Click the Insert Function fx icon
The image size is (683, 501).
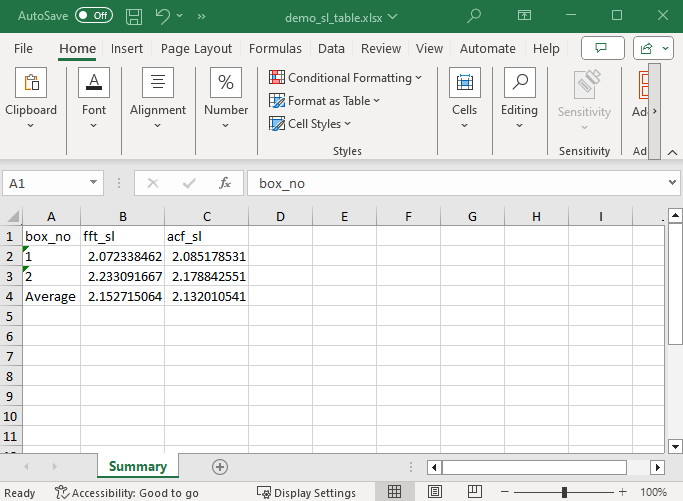pyautogui.click(x=225, y=183)
